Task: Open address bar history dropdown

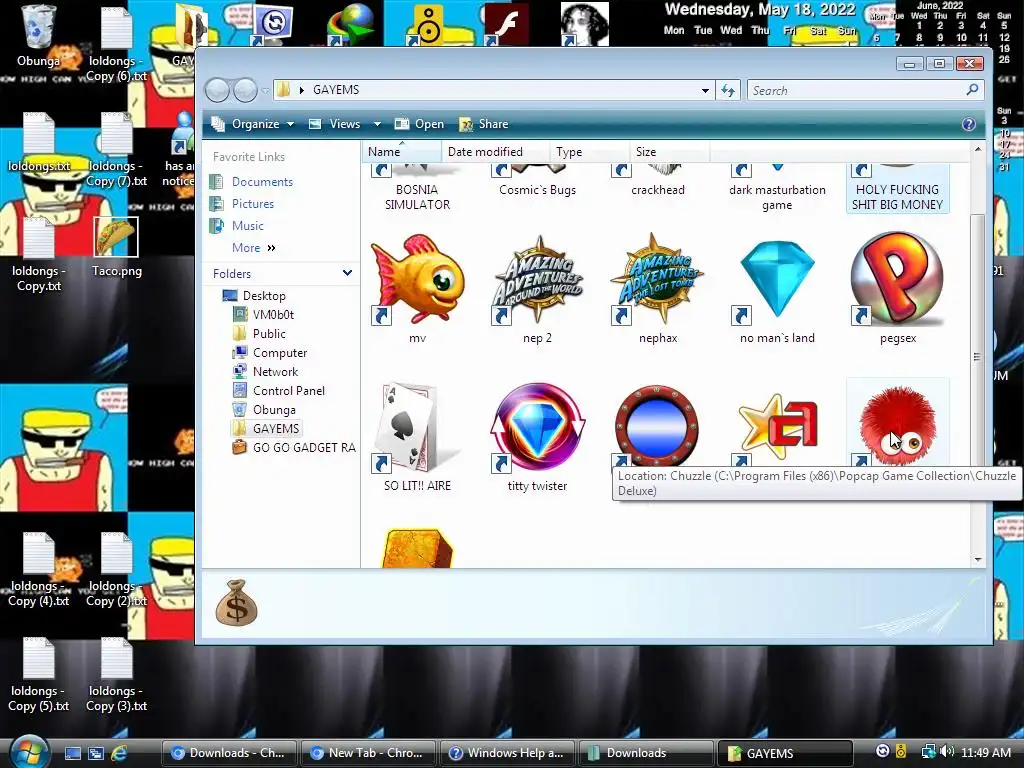Action: coord(705,90)
